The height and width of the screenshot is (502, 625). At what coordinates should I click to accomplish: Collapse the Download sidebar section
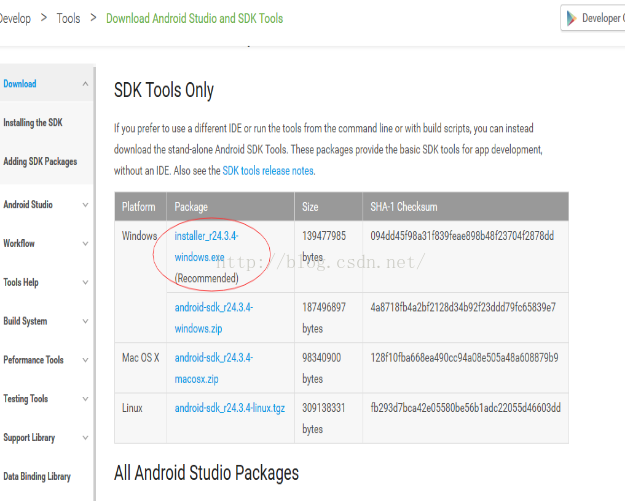point(86,84)
